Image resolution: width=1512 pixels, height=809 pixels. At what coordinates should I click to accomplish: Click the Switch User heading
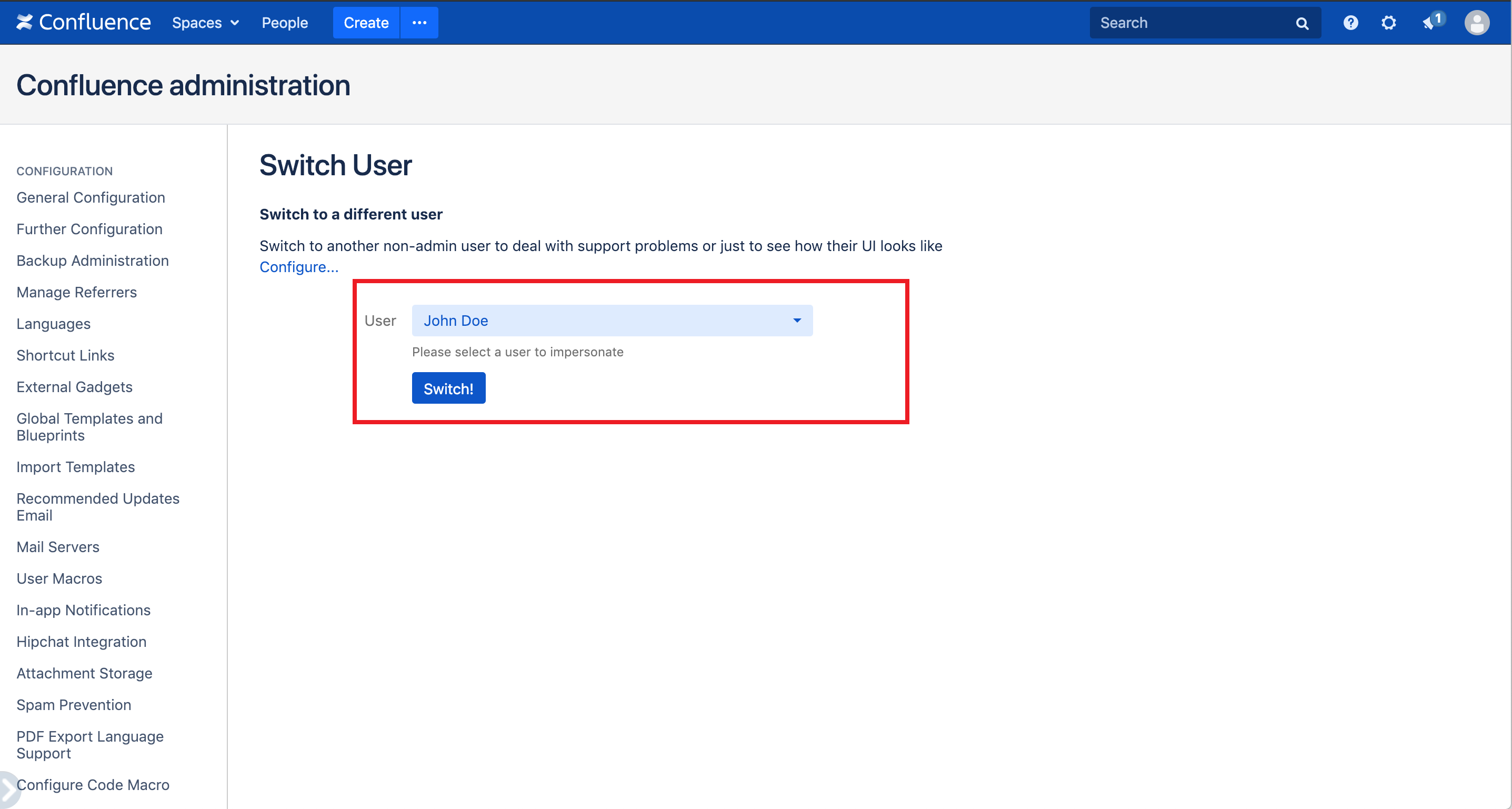click(x=335, y=165)
